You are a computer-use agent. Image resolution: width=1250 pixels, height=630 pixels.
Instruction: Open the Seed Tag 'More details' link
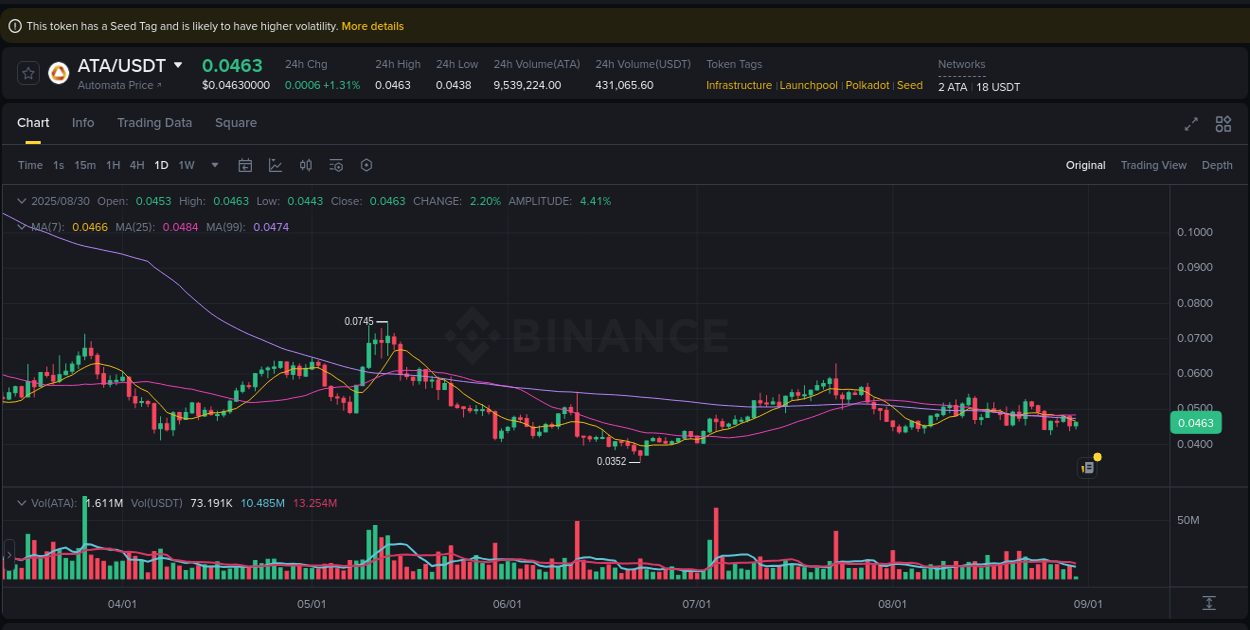coord(372,26)
